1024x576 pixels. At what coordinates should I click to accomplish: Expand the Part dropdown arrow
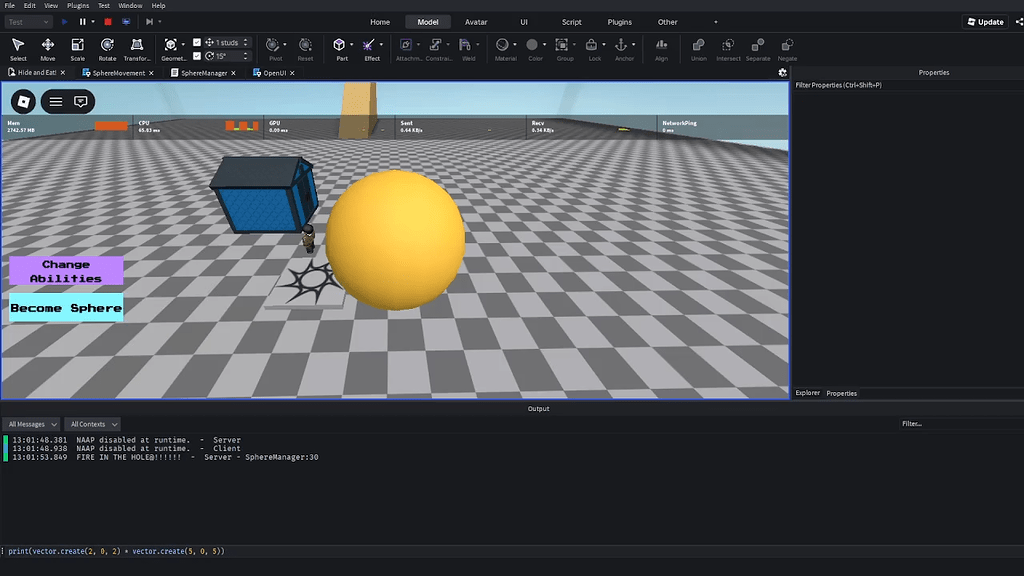(x=351, y=44)
